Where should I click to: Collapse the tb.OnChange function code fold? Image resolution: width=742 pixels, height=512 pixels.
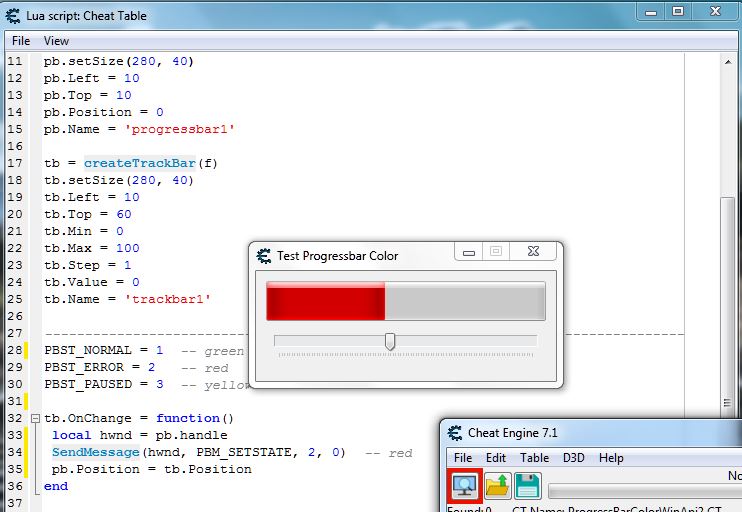(36, 418)
